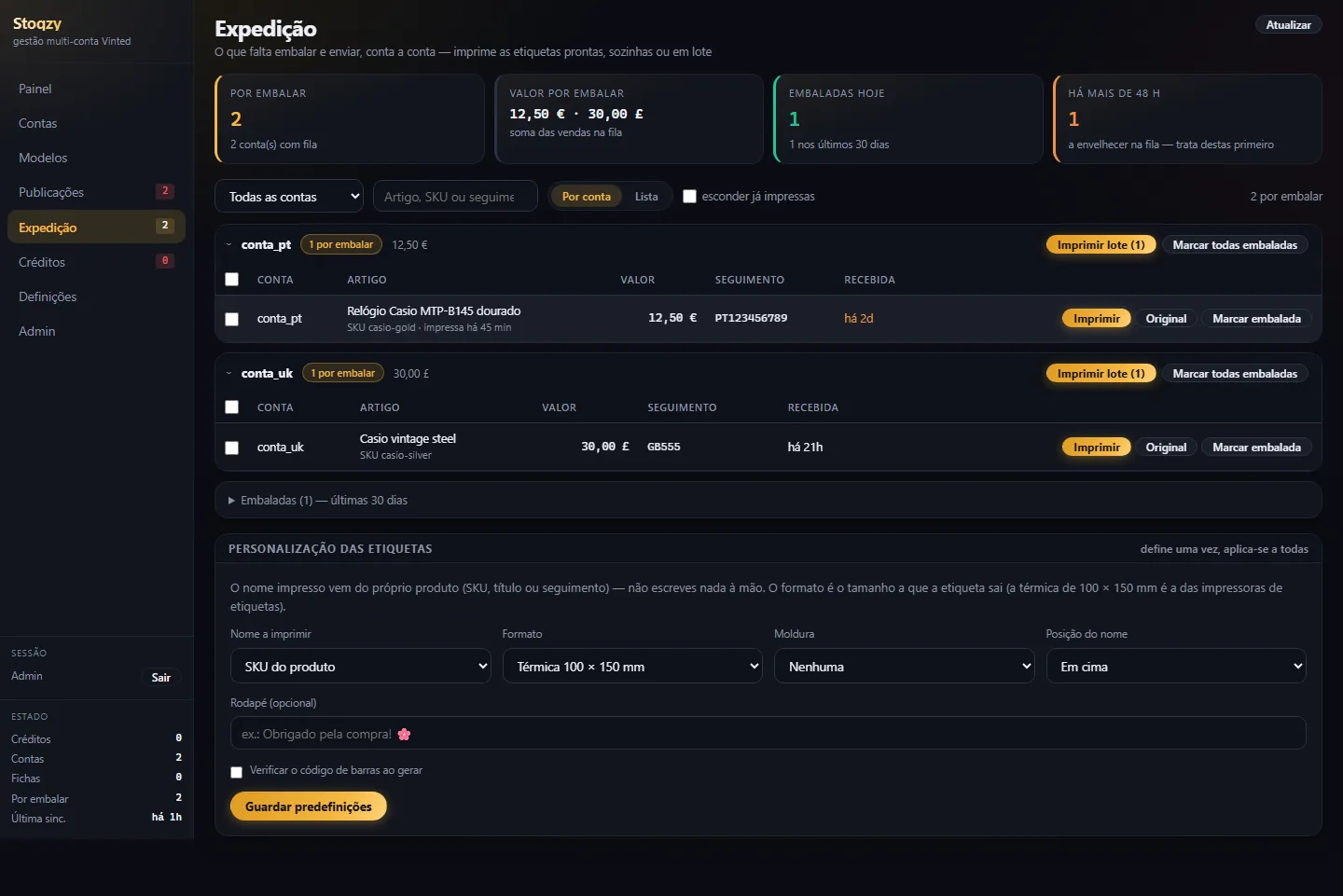Click Imprimir lote (1) for conta_uk
The height and width of the screenshot is (896, 1343).
coord(1101,373)
